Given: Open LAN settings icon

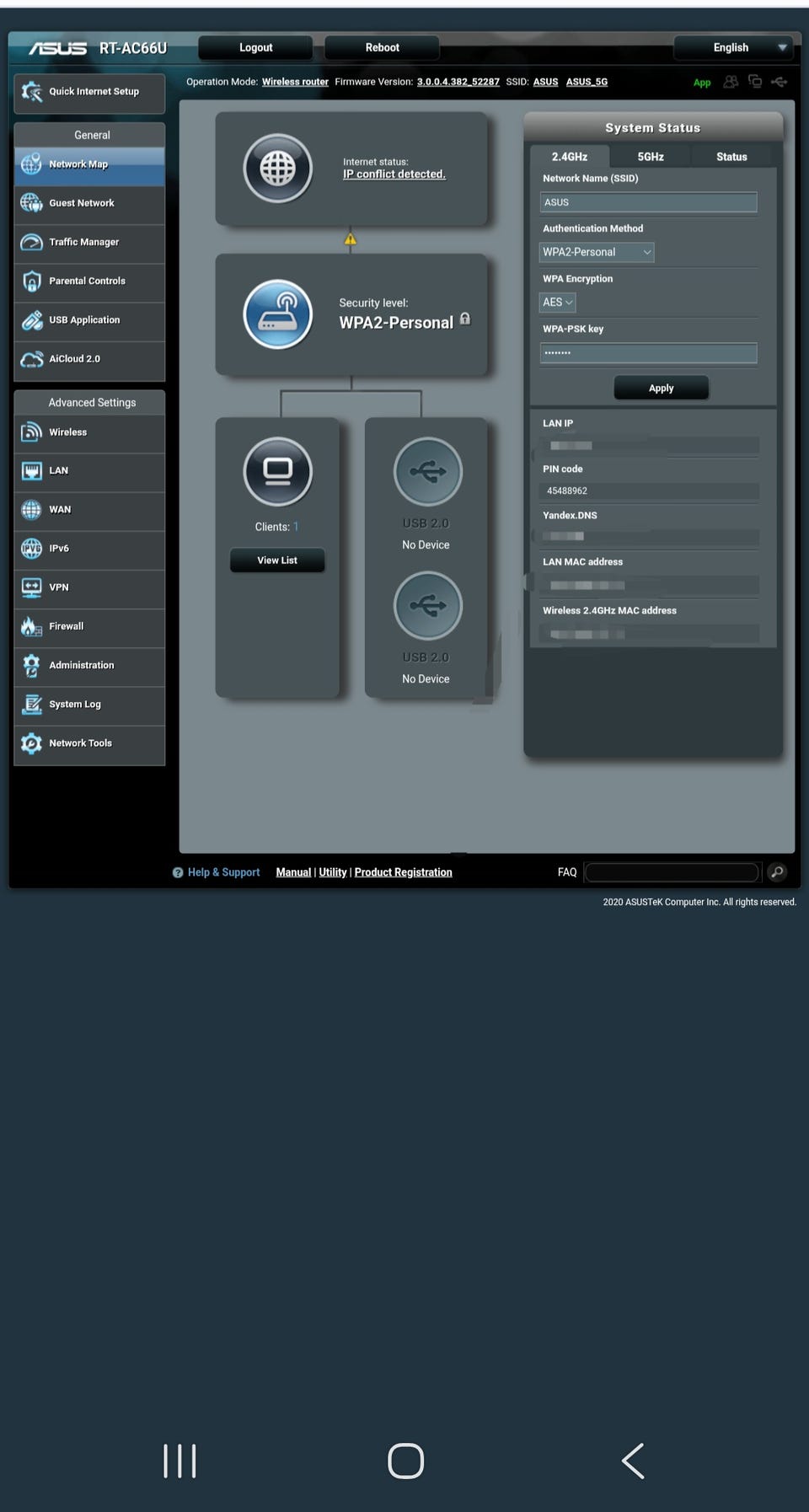Looking at the screenshot, I should 32,471.
